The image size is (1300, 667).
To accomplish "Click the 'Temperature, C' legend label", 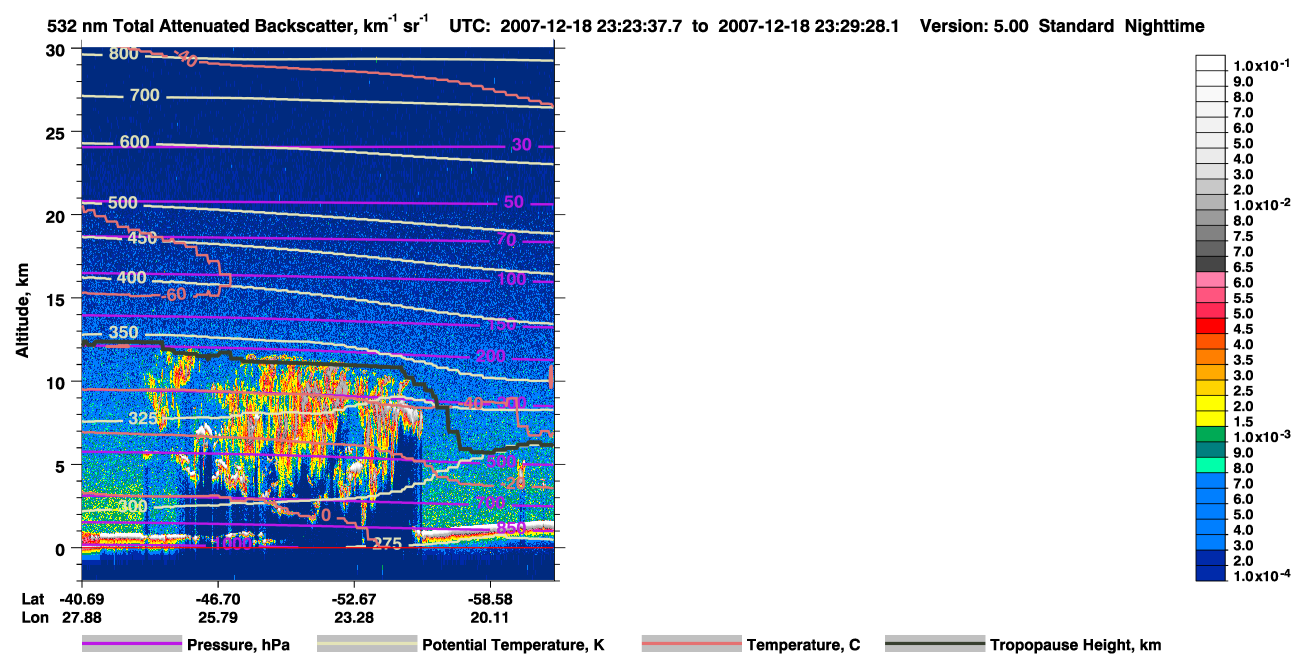I will pyautogui.click(x=803, y=645).
